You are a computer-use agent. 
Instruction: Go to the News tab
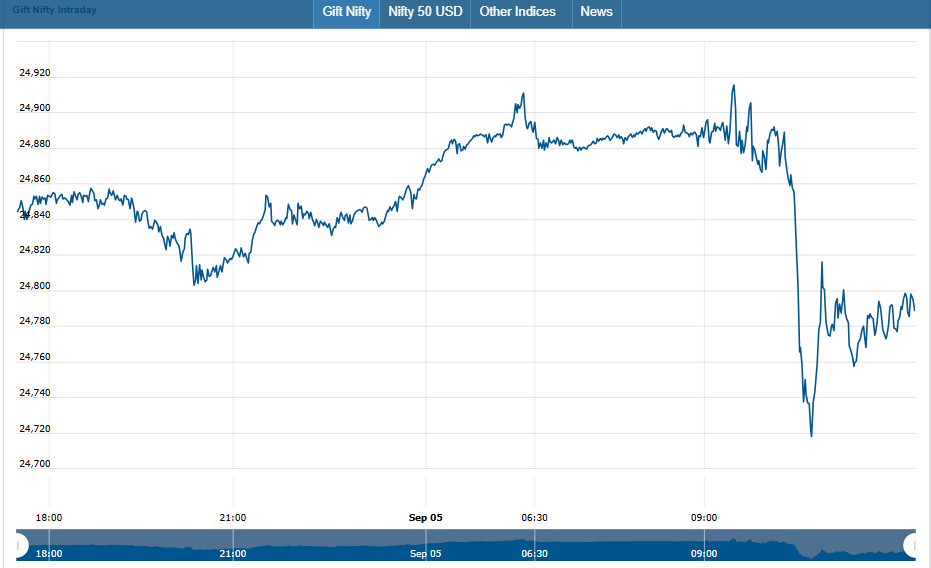pos(596,12)
